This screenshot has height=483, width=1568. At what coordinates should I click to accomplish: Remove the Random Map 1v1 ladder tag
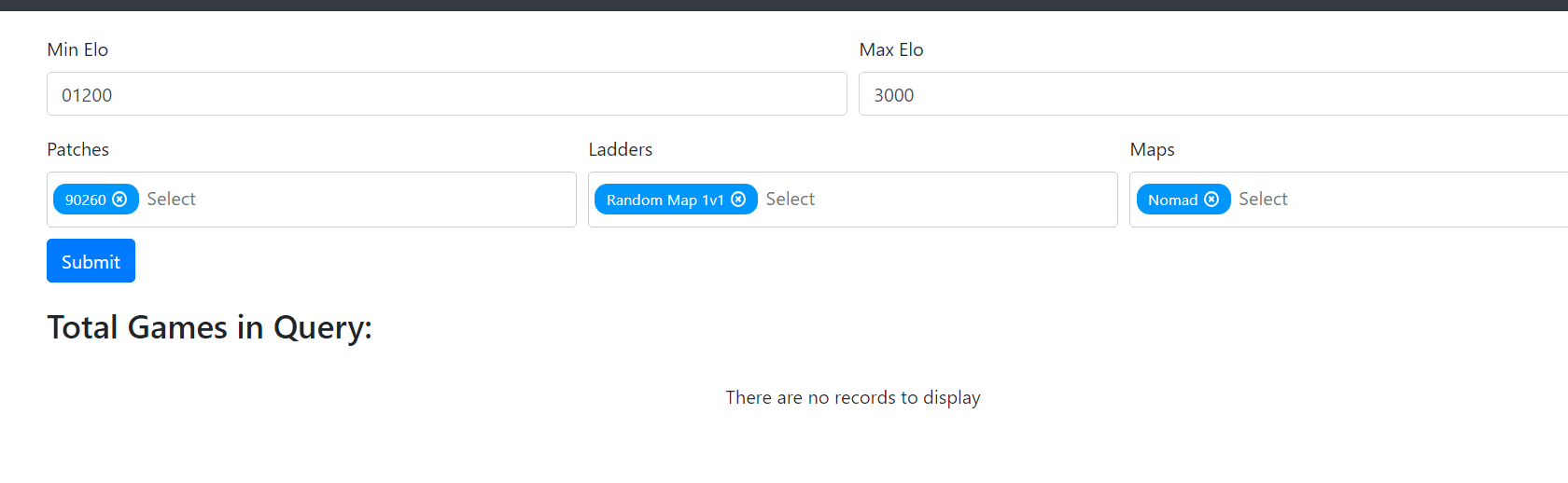[x=738, y=200]
